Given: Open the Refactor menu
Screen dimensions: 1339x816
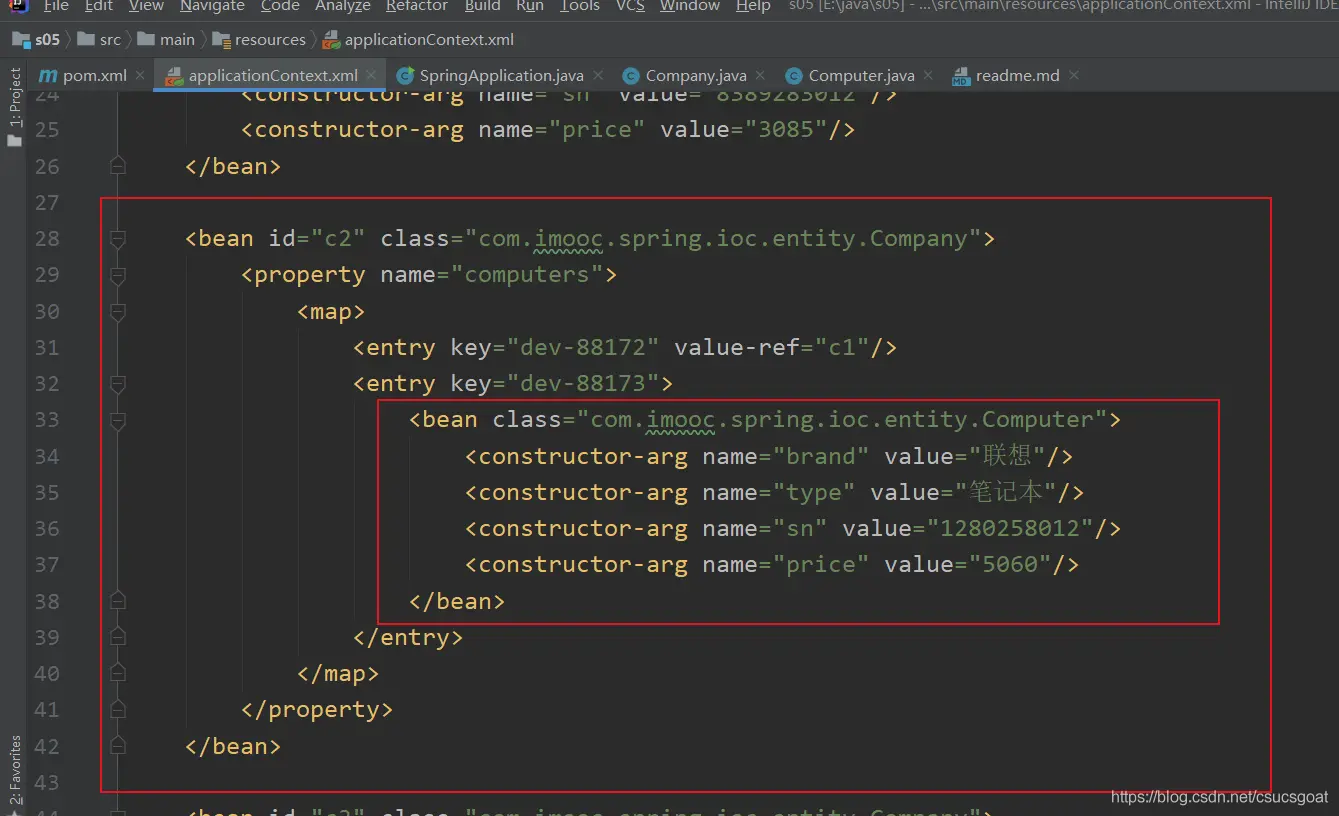Looking at the screenshot, I should (x=416, y=6).
